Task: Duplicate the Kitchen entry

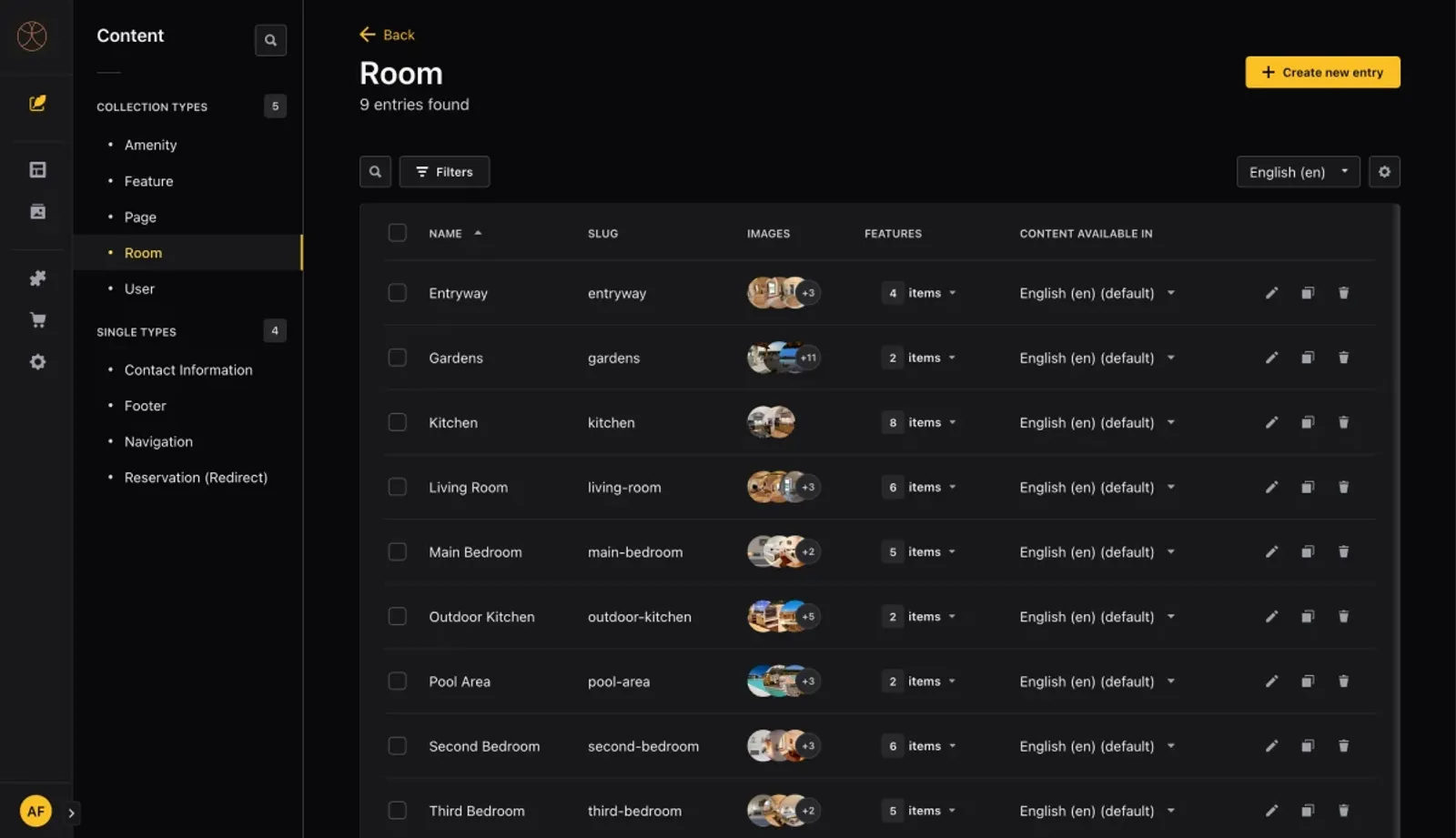Action: (x=1307, y=422)
